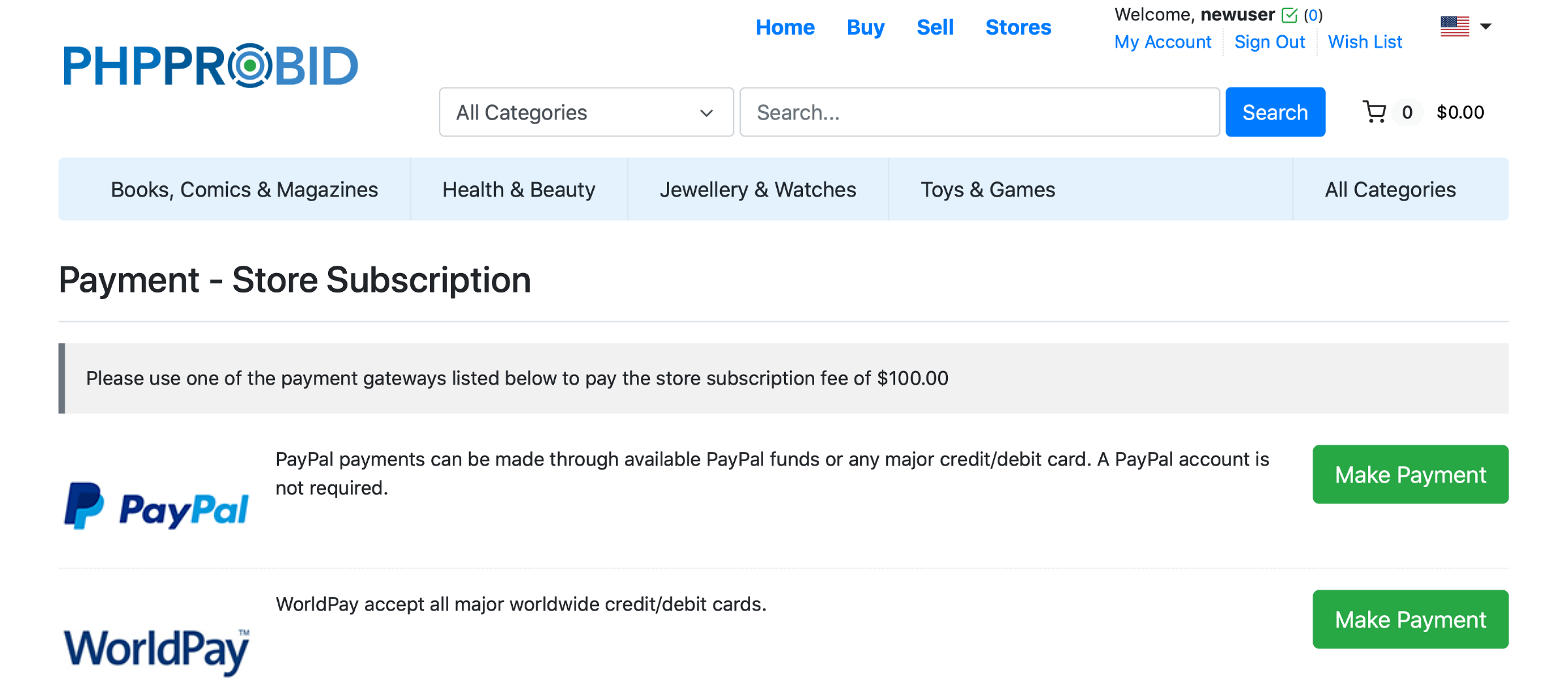Open the Sell menu item
The height and width of the screenshot is (683, 1568).
(x=935, y=27)
